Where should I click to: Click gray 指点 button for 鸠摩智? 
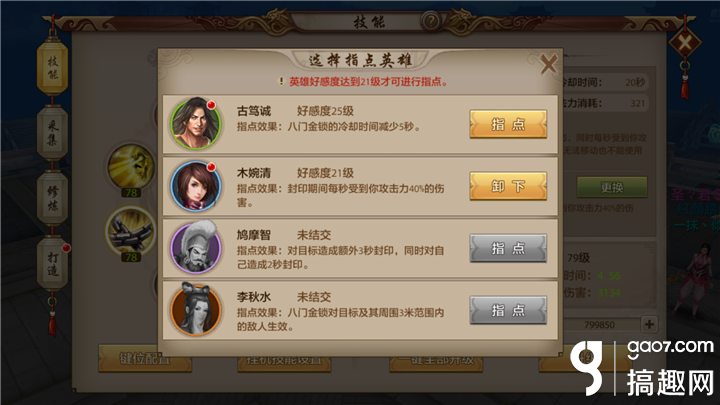[508, 248]
